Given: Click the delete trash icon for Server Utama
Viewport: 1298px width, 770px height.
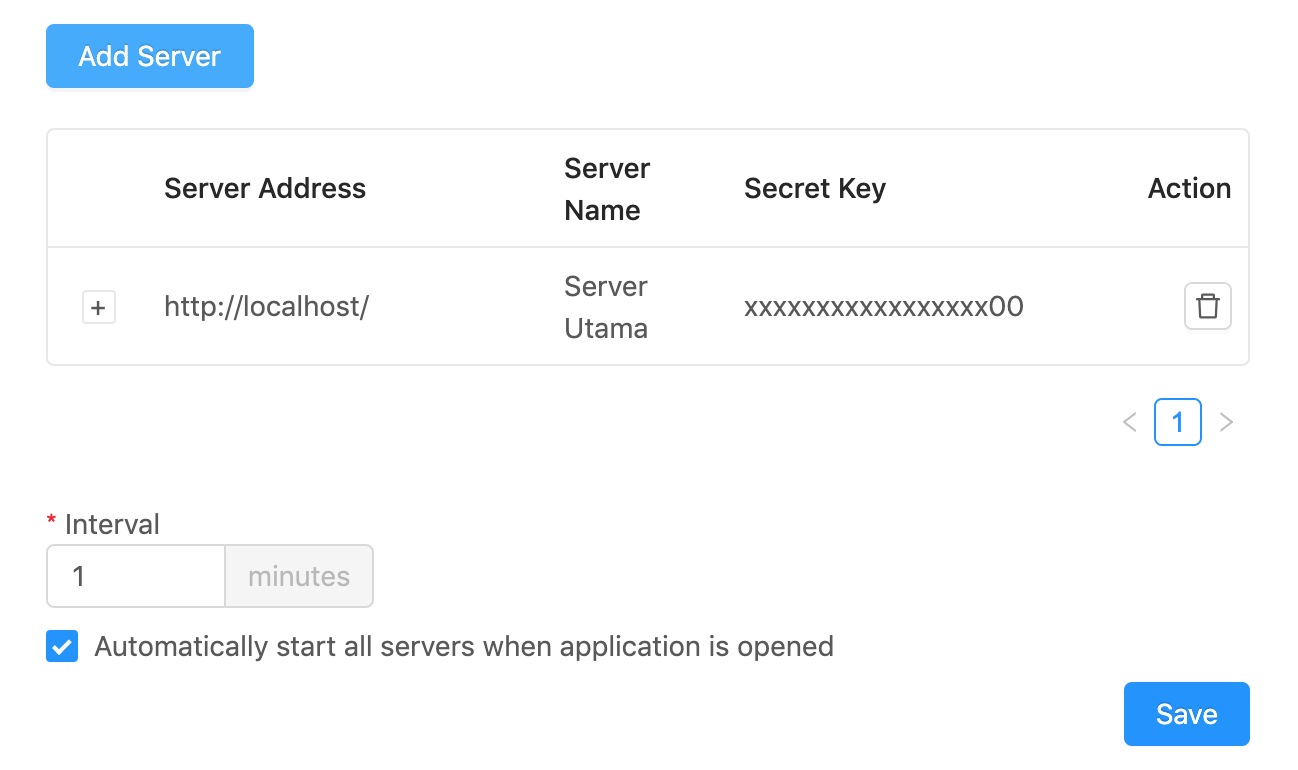Looking at the screenshot, I should (x=1208, y=306).
